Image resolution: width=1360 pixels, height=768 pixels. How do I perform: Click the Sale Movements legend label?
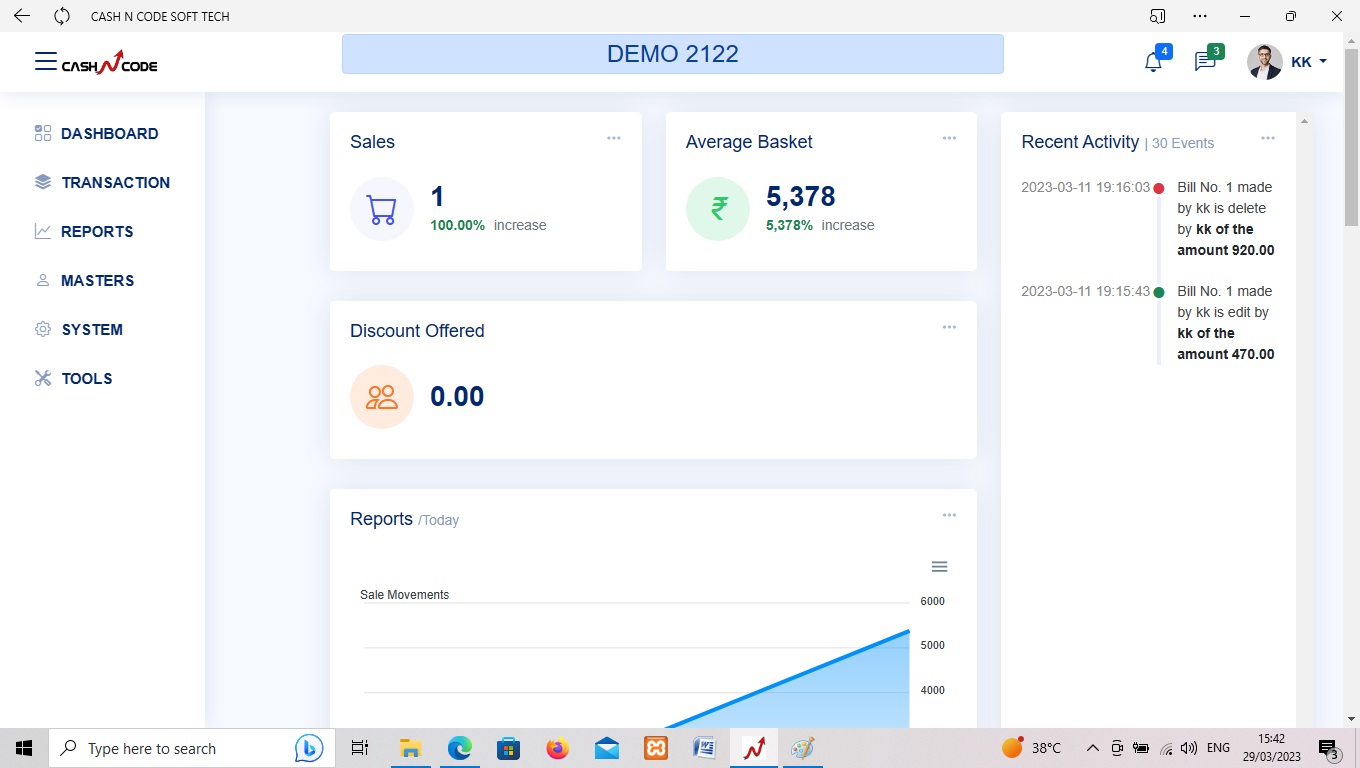pos(405,595)
